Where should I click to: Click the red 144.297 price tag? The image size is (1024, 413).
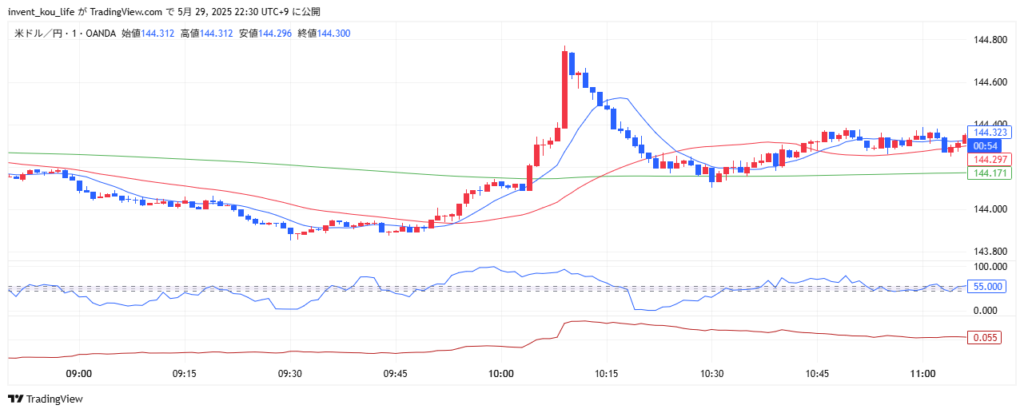tap(989, 159)
